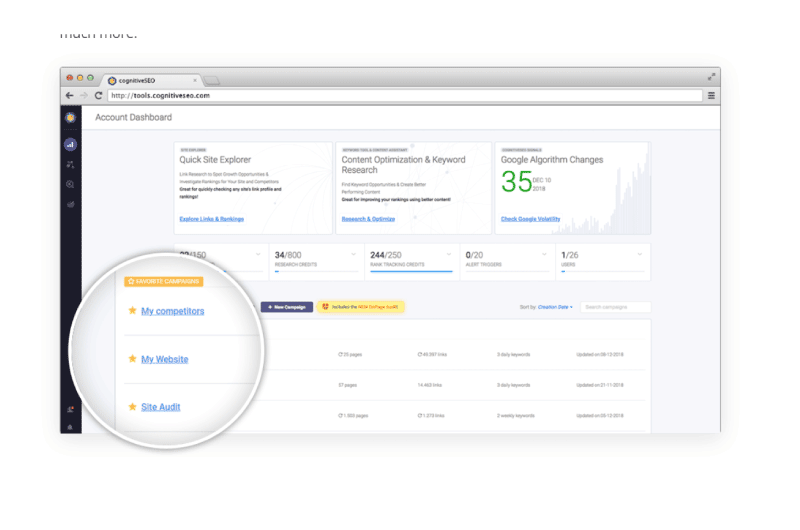Click Updated on 05-12-2018 cell
The width and height of the screenshot is (800, 530).
(x=600, y=416)
